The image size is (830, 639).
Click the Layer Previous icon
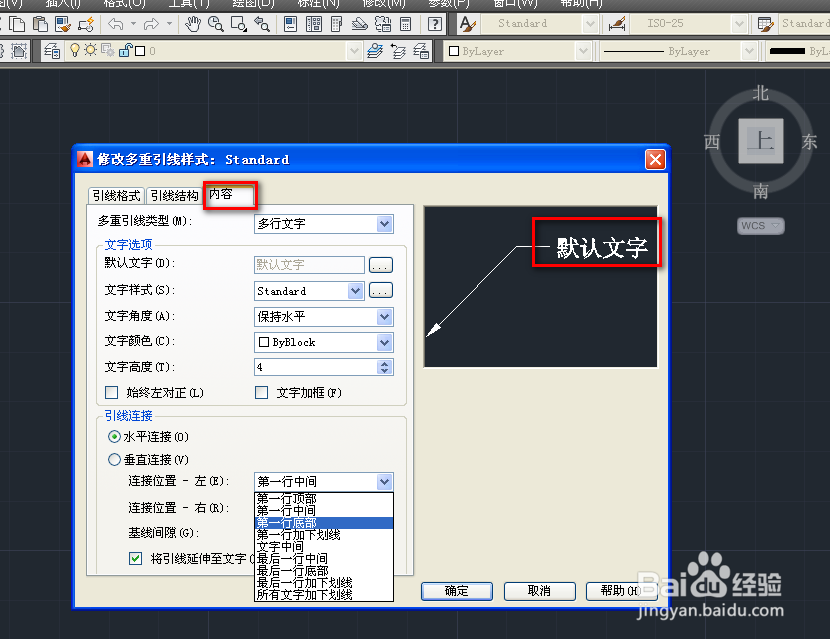(x=398, y=51)
